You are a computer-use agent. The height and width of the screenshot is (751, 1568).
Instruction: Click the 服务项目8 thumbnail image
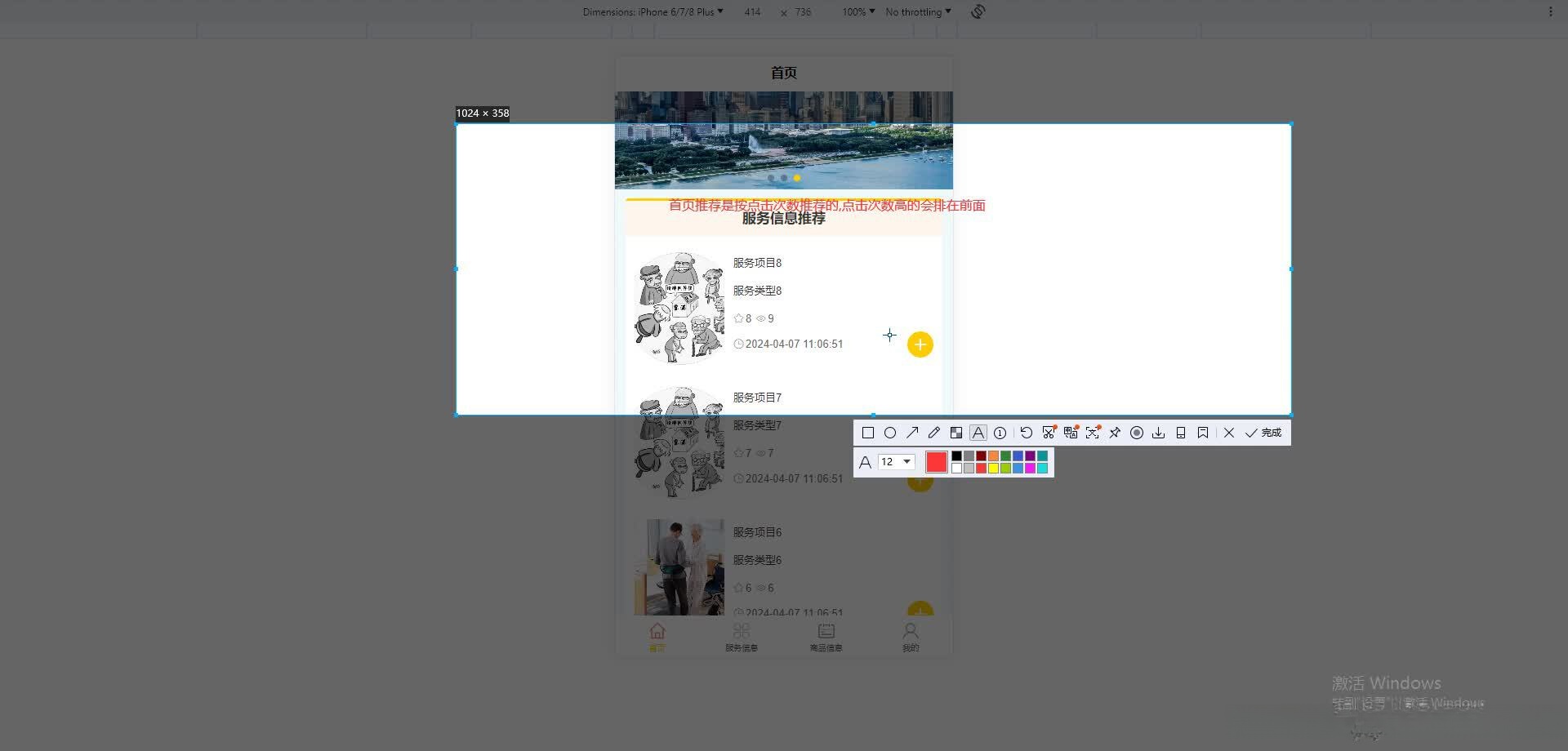pyautogui.click(x=679, y=308)
